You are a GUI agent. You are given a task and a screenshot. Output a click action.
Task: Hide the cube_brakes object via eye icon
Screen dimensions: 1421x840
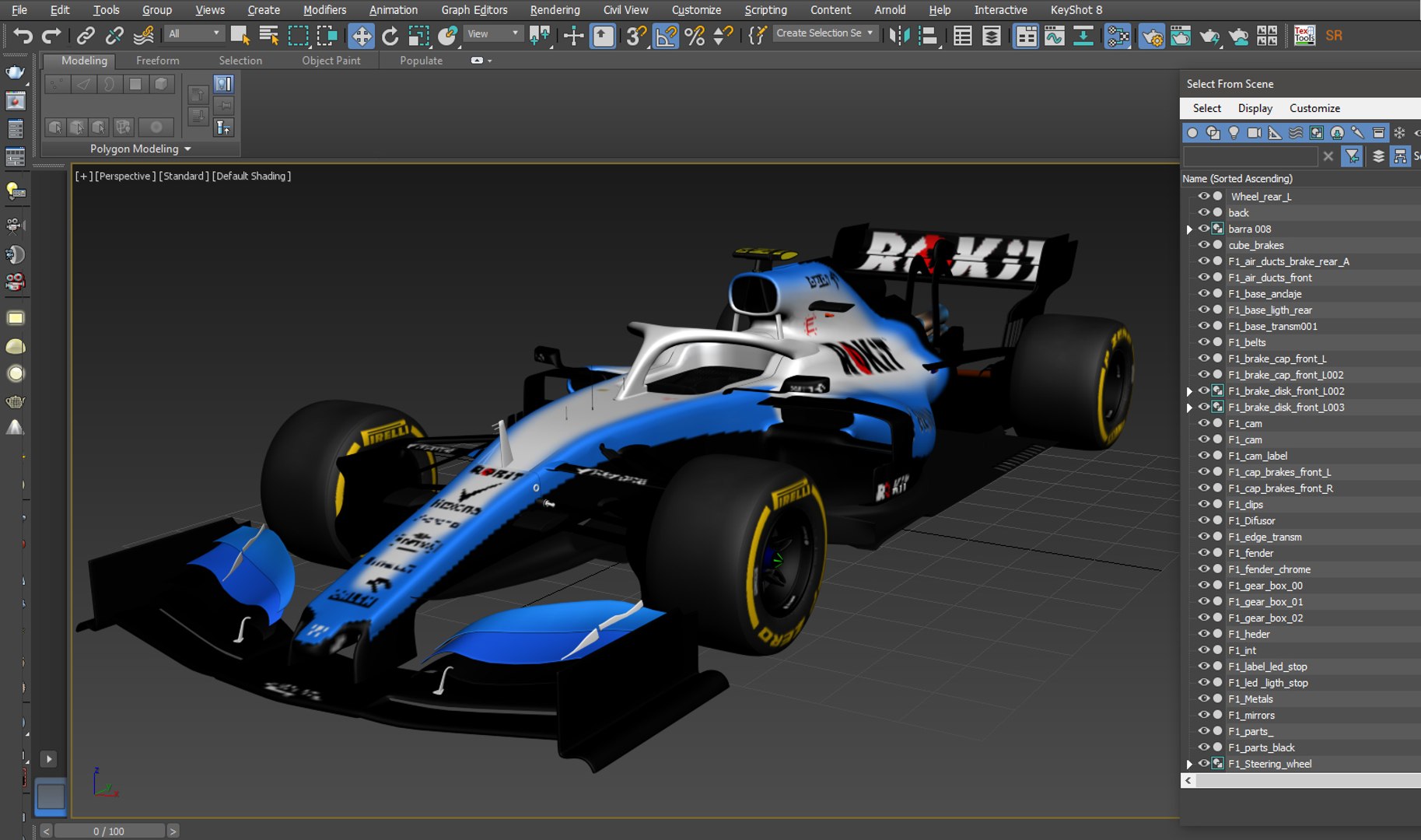1203,245
